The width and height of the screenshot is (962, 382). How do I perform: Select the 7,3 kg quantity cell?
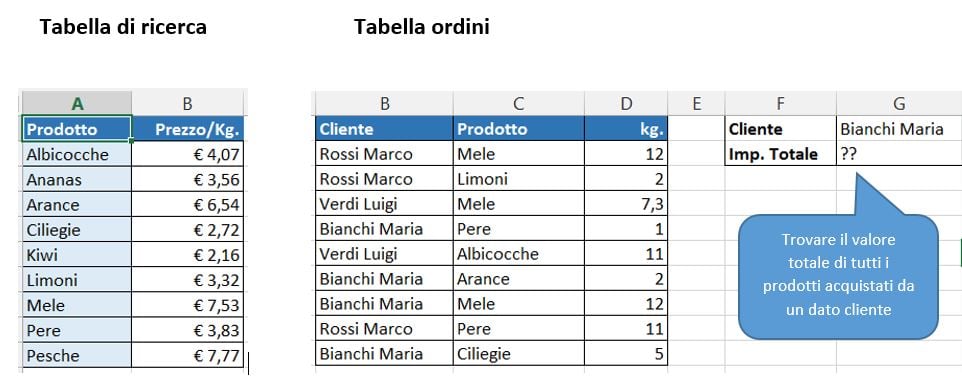pyautogui.click(x=626, y=204)
